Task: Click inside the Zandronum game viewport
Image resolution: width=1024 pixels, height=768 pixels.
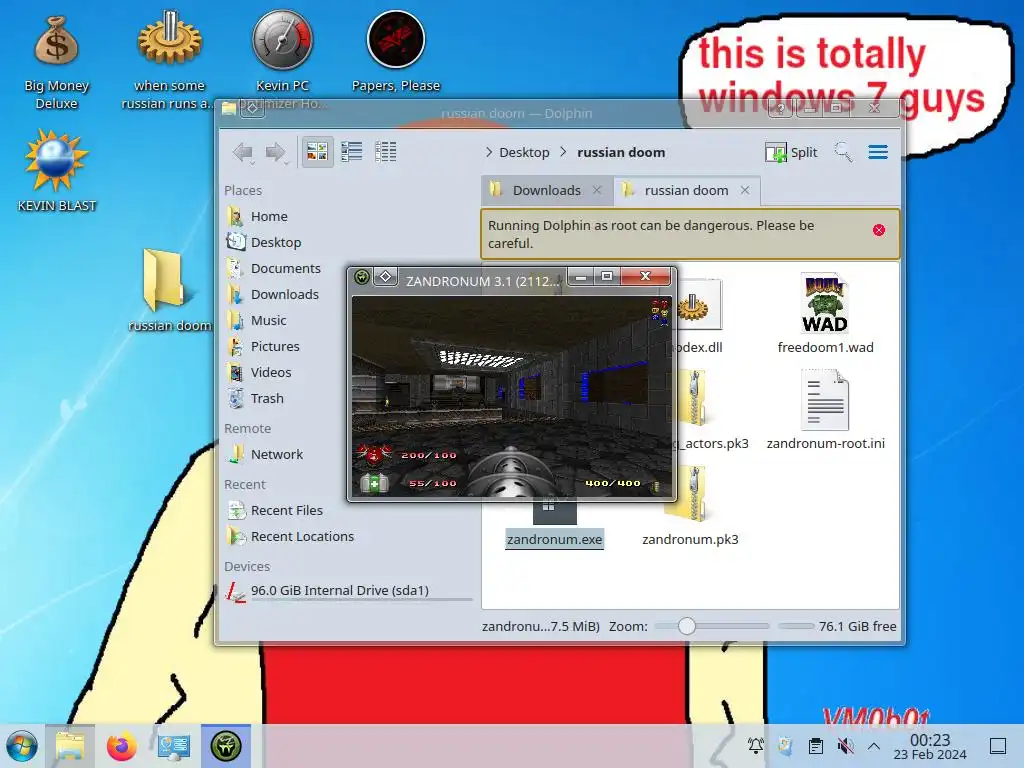Action: click(511, 396)
